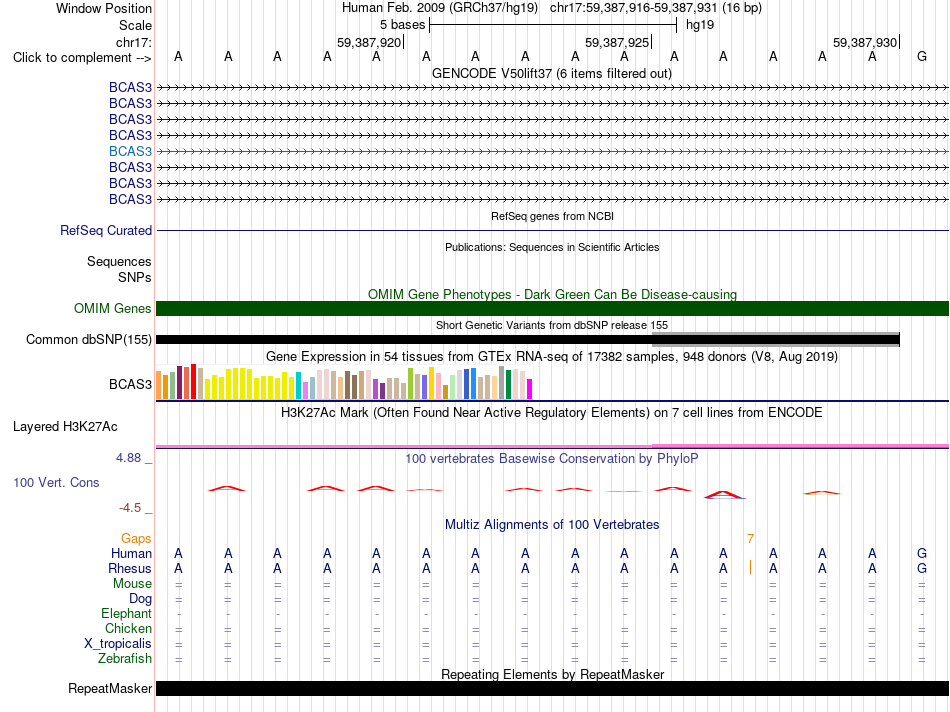
Task: Click the gray dbSNP variant segment
Action: pos(776,339)
